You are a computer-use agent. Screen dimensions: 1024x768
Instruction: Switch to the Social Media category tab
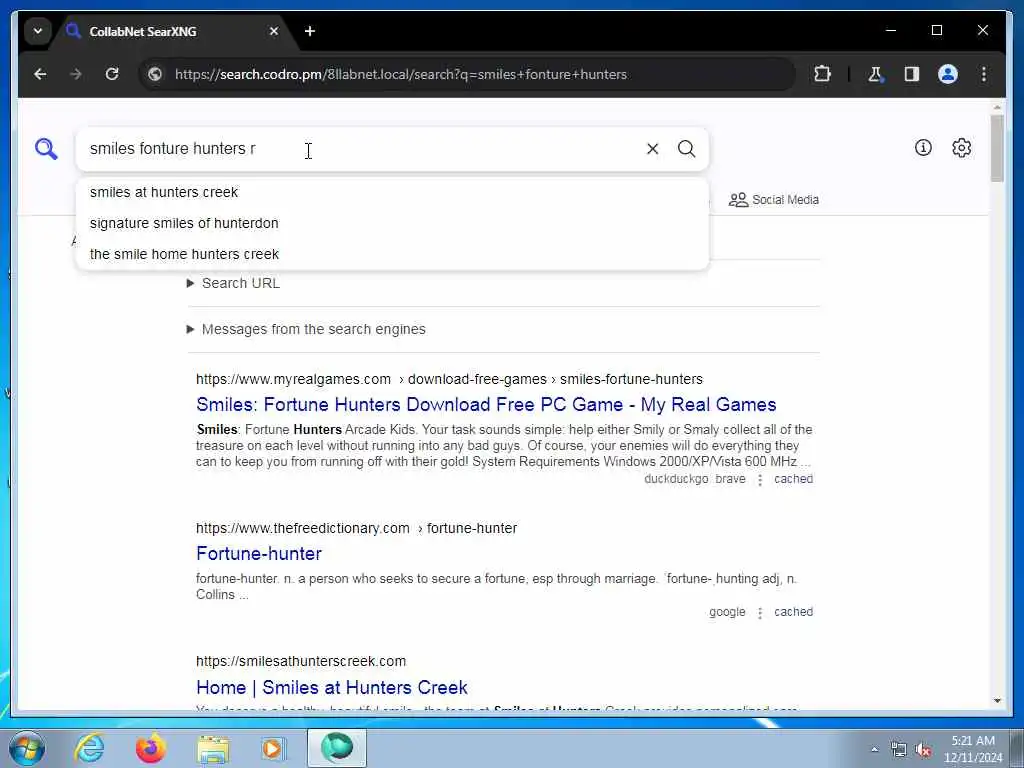tap(774, 200)
